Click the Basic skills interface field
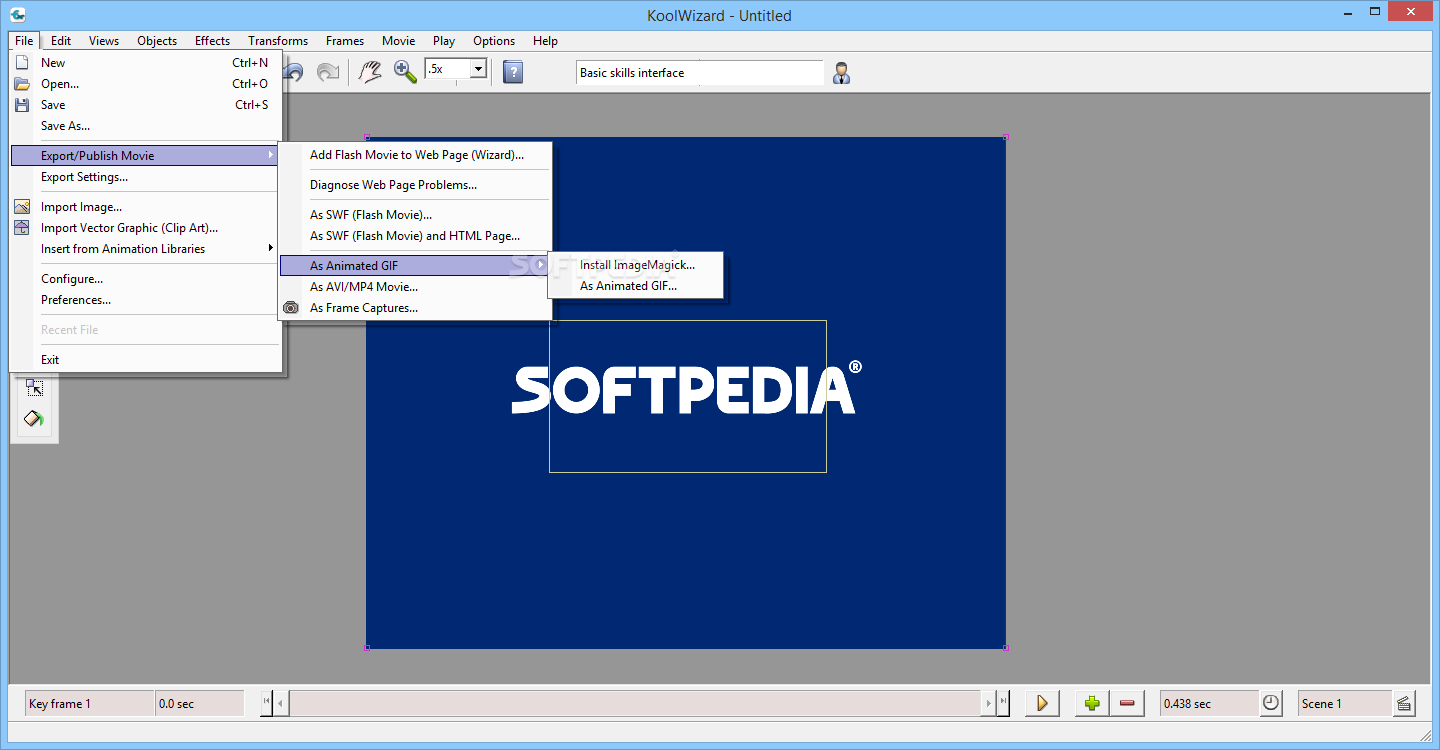 pyautogui.click(x=699, y=73)
